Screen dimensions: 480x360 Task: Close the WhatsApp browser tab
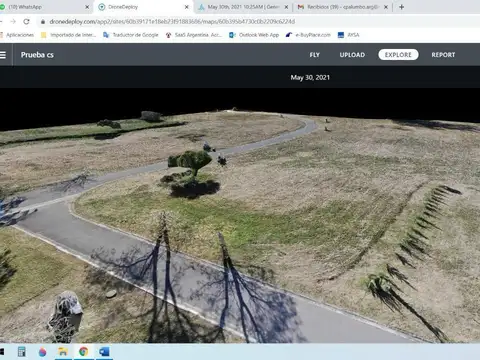click(87, 7)
